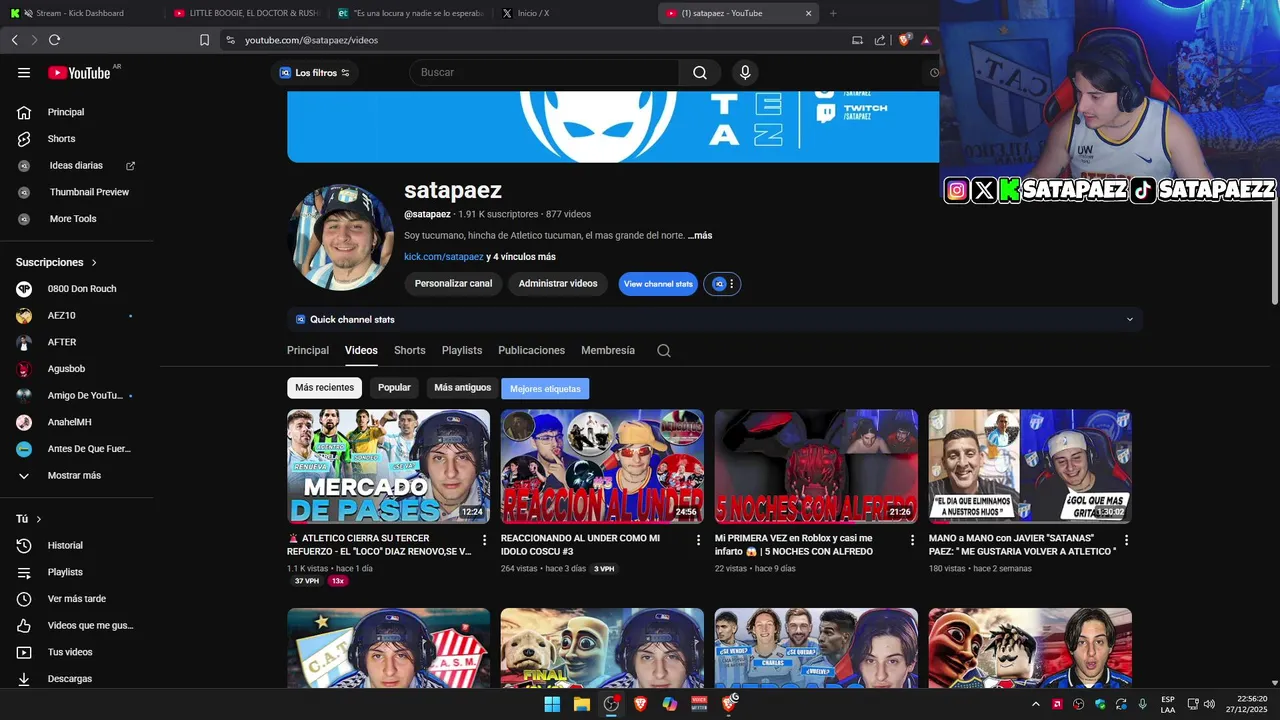
Task: Switch to the Principal channel tab
Action: [308, 351]
